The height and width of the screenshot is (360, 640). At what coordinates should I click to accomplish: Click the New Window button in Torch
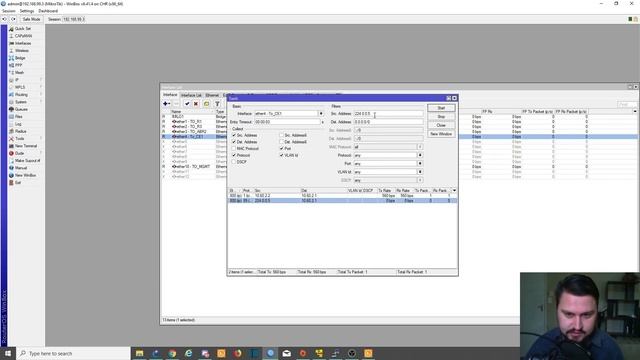coord(441,134)
